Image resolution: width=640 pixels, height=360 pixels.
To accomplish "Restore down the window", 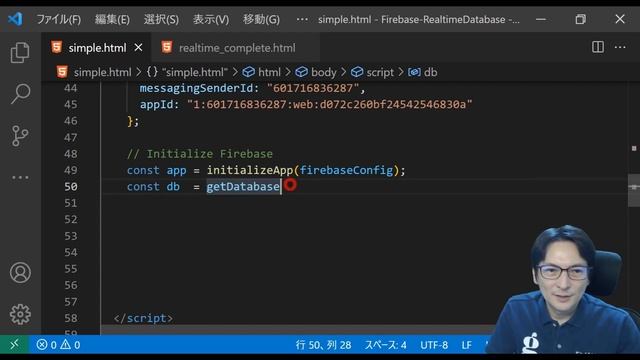I will click(x=580, y=19).
